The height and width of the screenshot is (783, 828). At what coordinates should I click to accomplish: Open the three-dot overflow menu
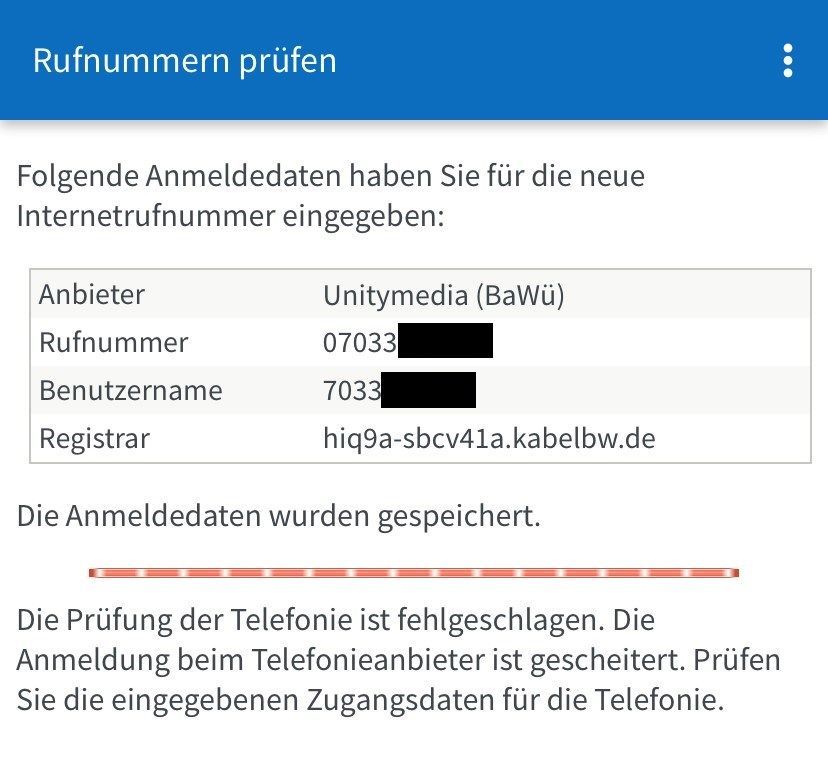788,61
